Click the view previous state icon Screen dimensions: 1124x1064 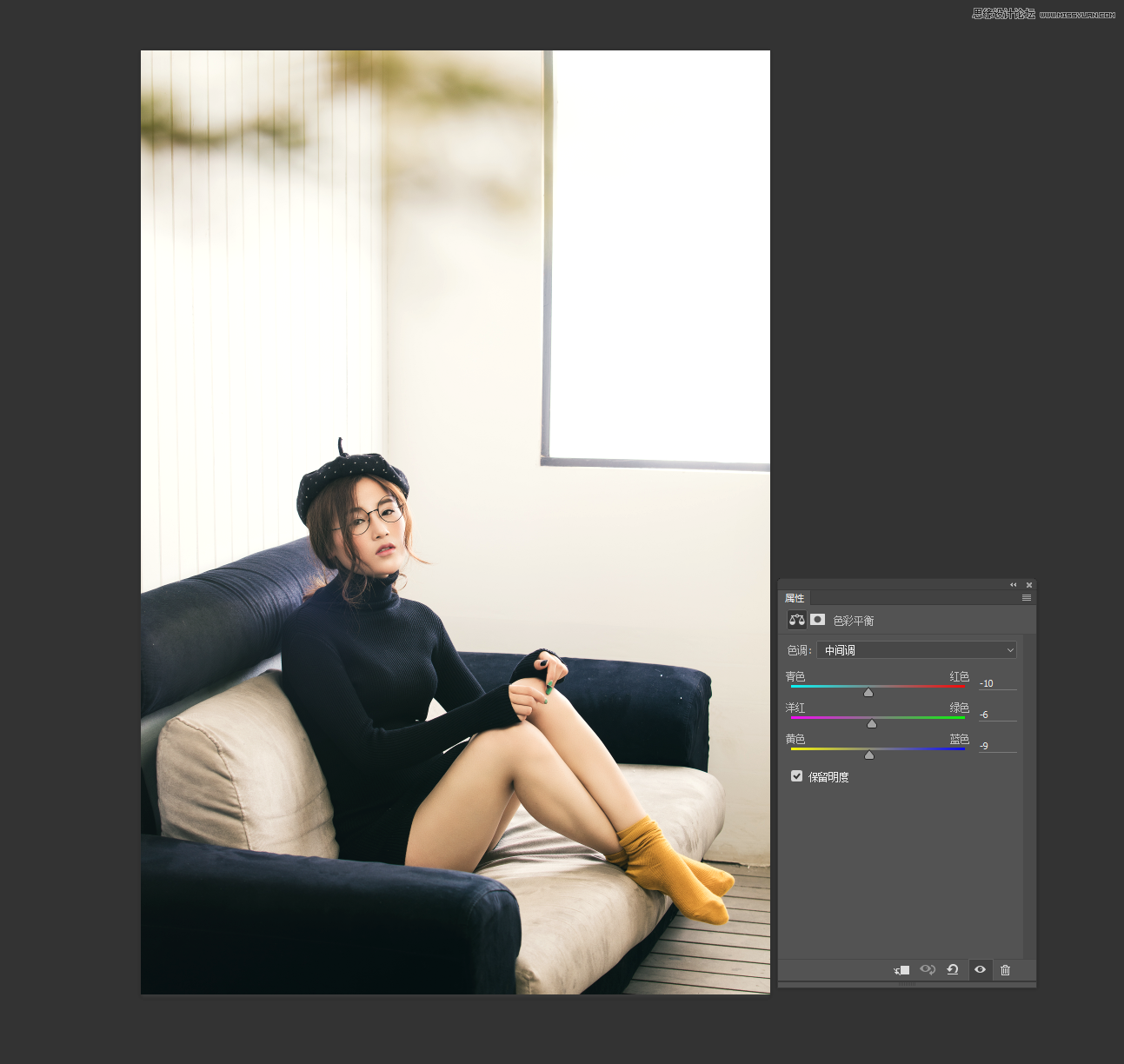tap(928, 970)
